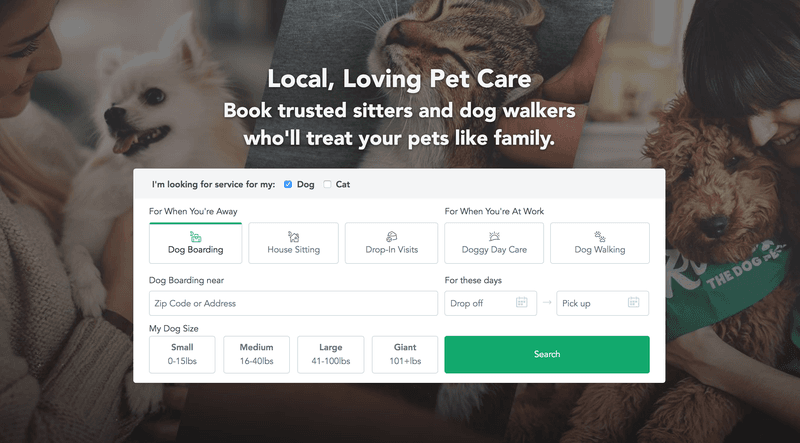
Task: Click the Doggy Day Care sunrise icon
Action: [x=494, y=236]
